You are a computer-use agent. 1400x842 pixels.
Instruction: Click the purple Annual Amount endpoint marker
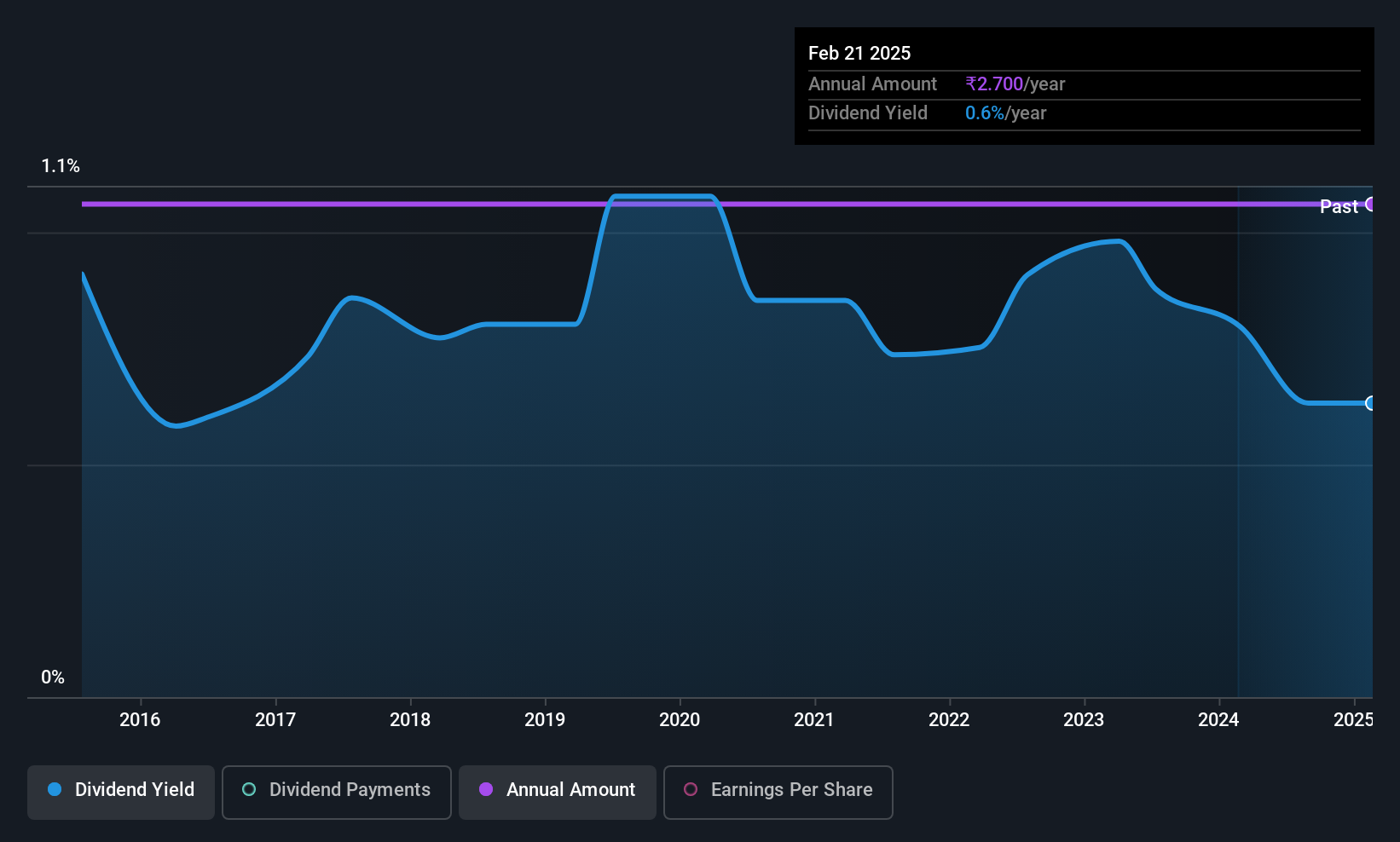(x=1369, y=204)
